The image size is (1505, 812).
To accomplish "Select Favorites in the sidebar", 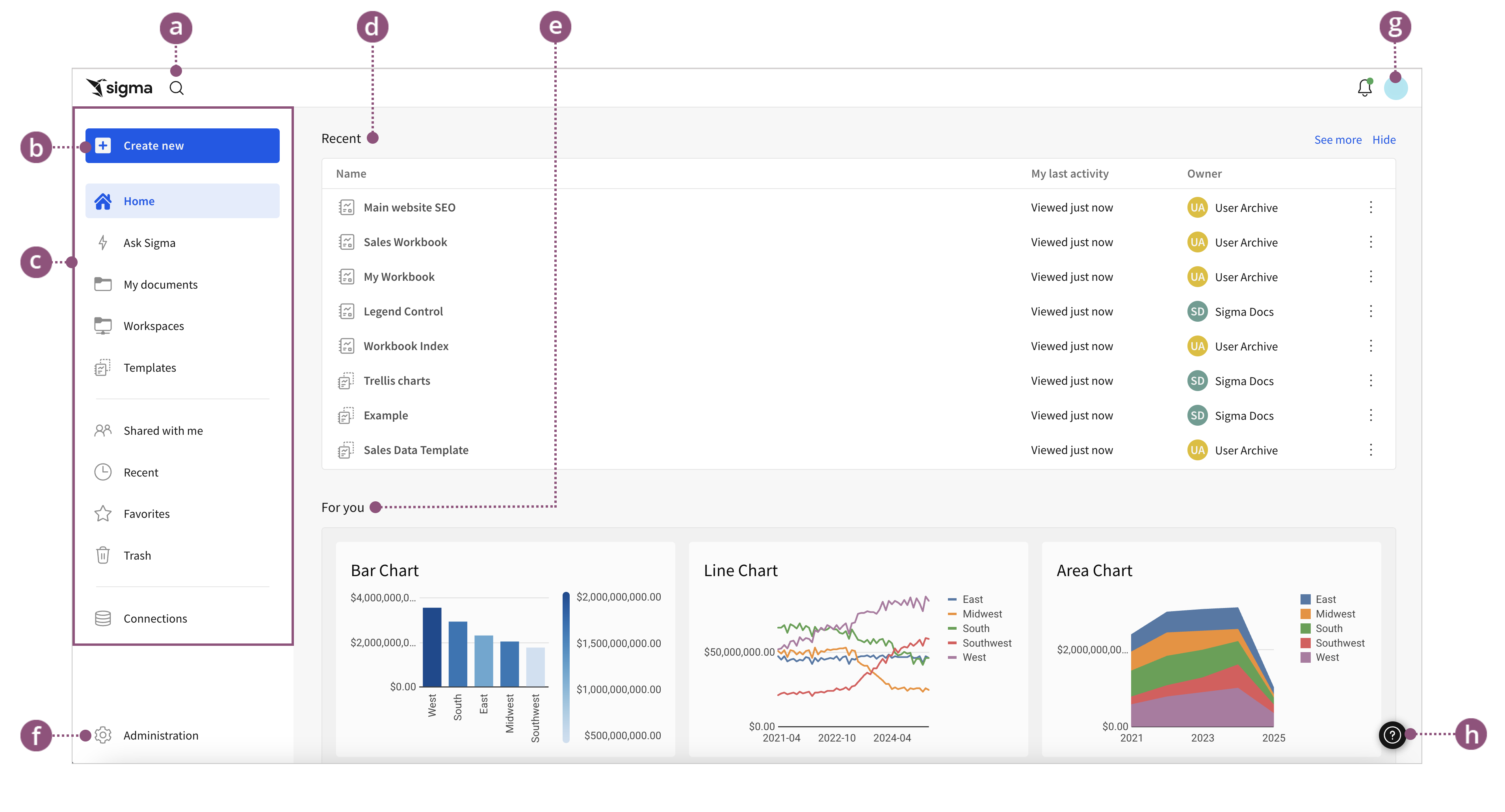I will [146, 514].
